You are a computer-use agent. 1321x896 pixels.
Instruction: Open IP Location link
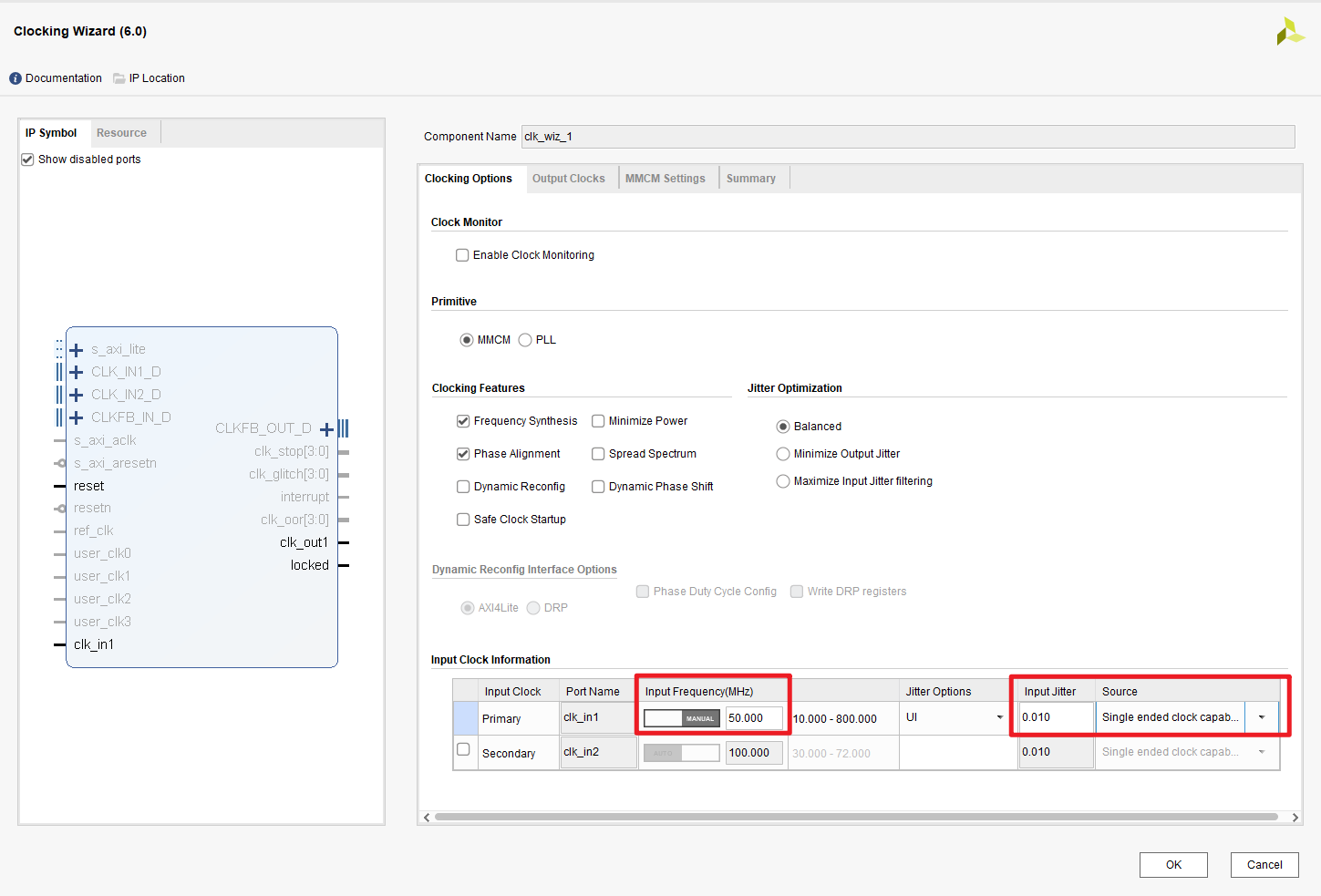(x=157, y=78)
